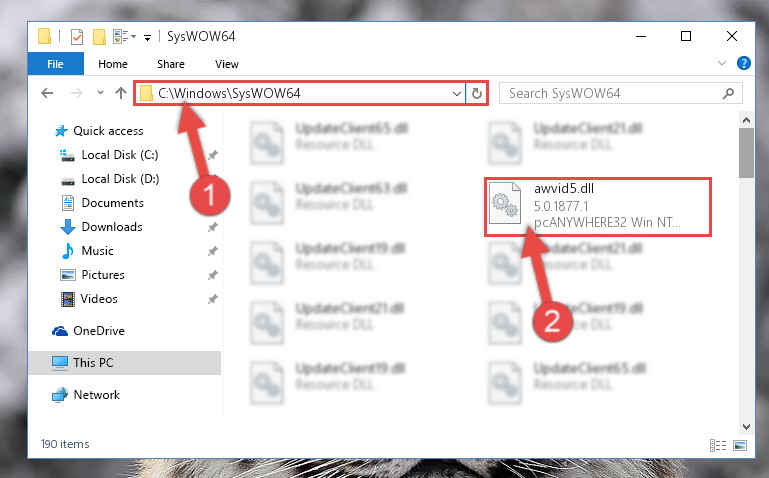Expand the ribbon with the chevron
Image resolution: width=769 pixels, height=478 pixels.
(x=721, y=63)
